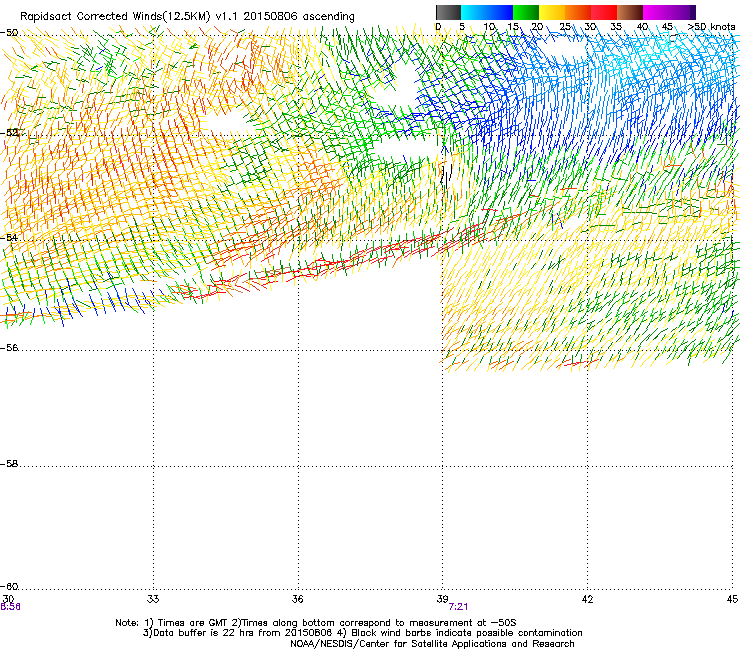Image resolution: width=740 pixels, height=650 pixels.
Task: Click the purple 6:56 time stamp
Action: 10,607
